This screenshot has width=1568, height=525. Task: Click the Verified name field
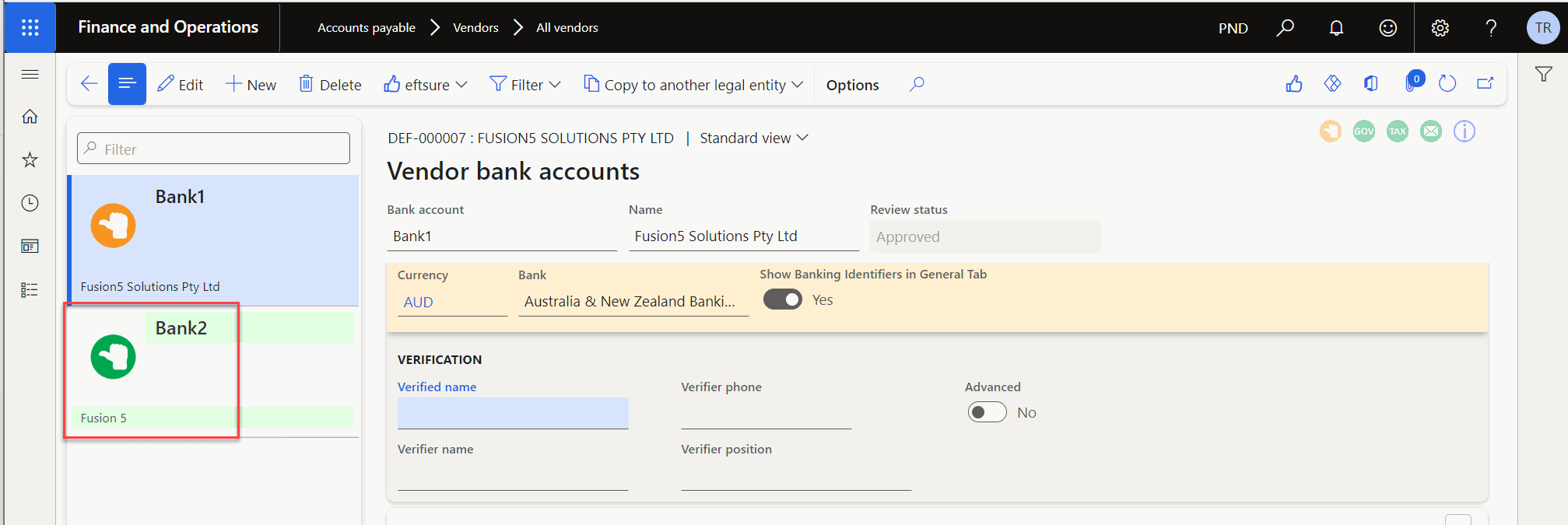coord(513,413)
